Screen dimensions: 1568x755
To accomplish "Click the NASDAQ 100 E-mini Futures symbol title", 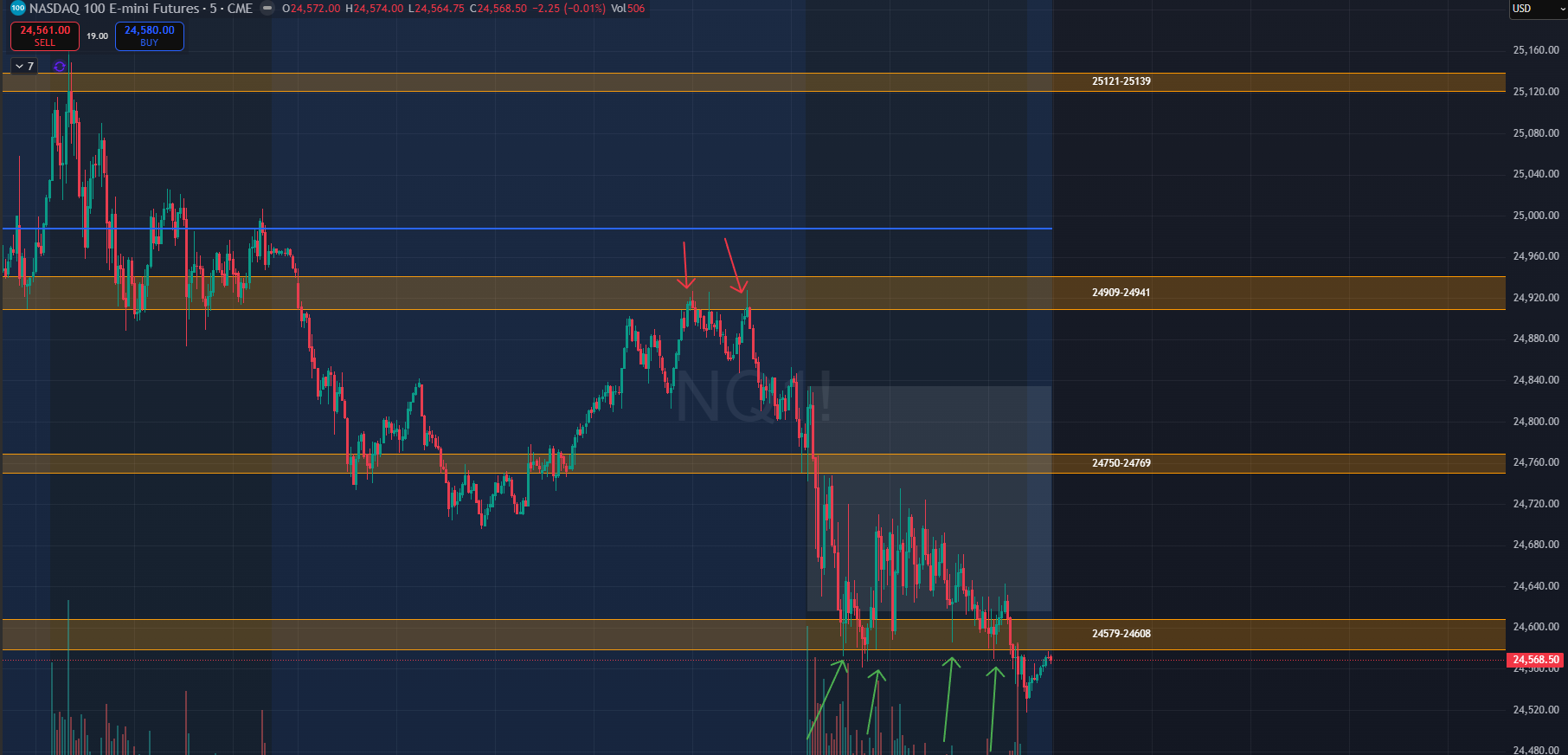I will (141, 9).
